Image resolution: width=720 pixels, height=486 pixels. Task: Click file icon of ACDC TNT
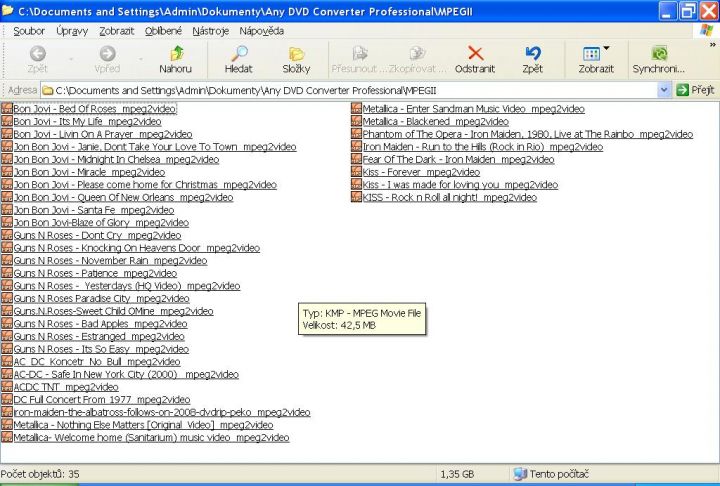click(x=7, y=387)
